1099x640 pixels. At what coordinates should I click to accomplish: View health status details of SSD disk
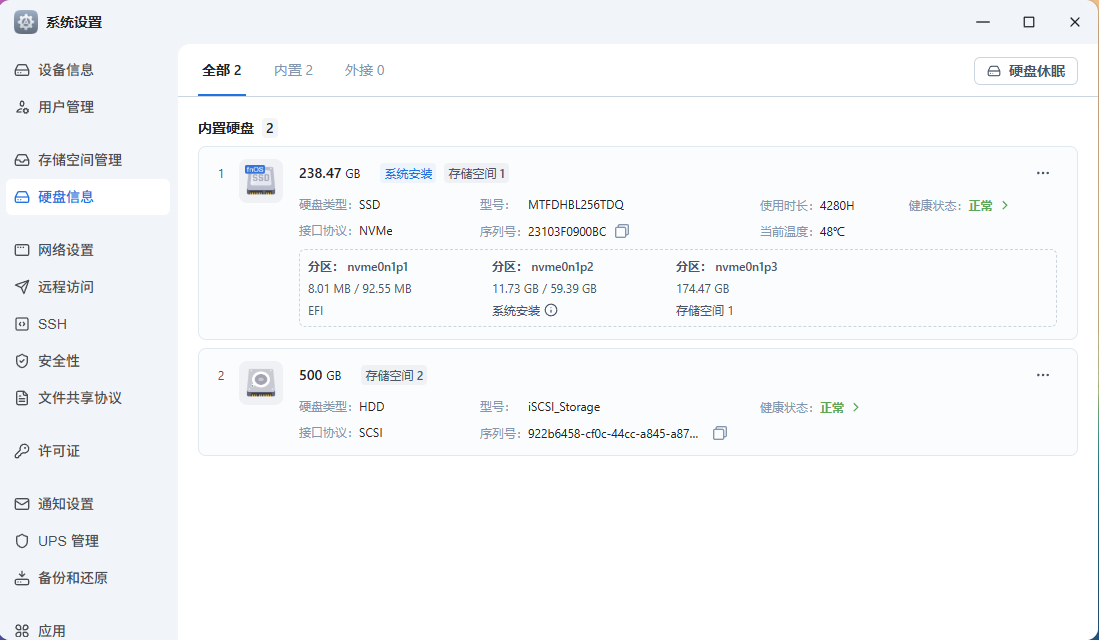988,205
